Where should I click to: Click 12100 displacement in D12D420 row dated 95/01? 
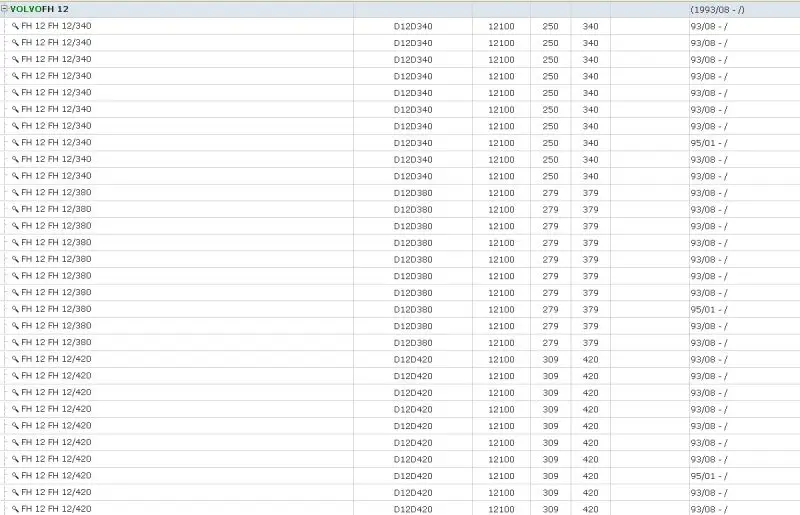coord(501,476)
